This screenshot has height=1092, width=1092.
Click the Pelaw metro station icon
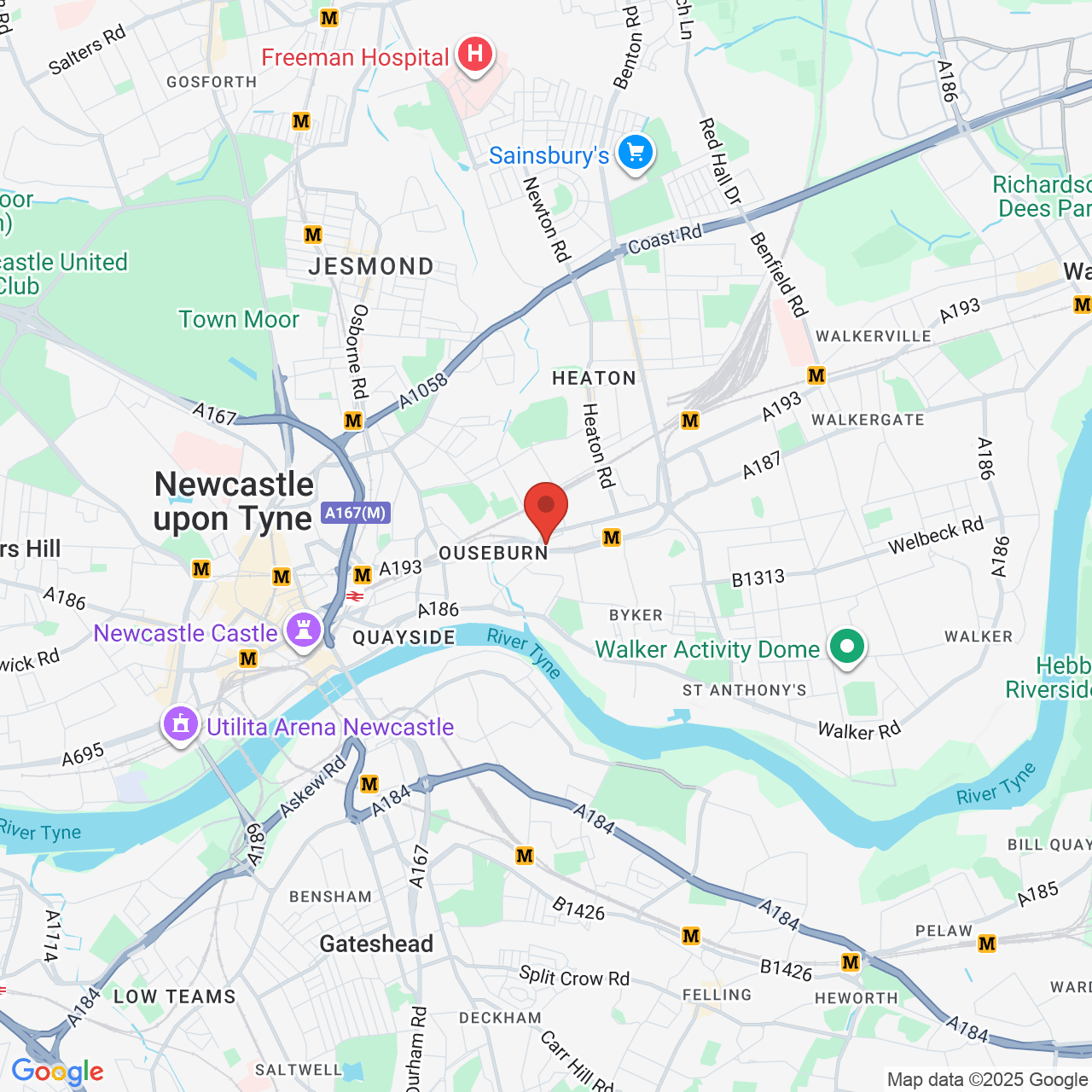coord(987,944)
